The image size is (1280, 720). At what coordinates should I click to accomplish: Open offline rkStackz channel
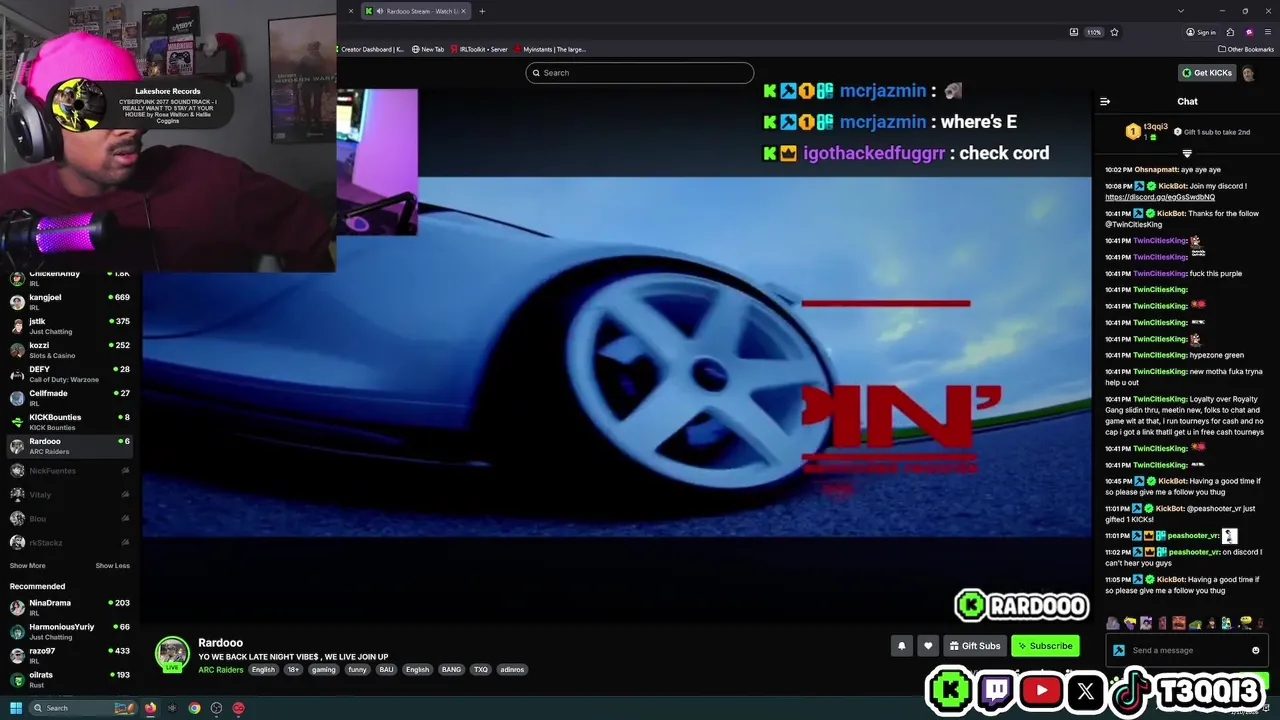point(70,542)
